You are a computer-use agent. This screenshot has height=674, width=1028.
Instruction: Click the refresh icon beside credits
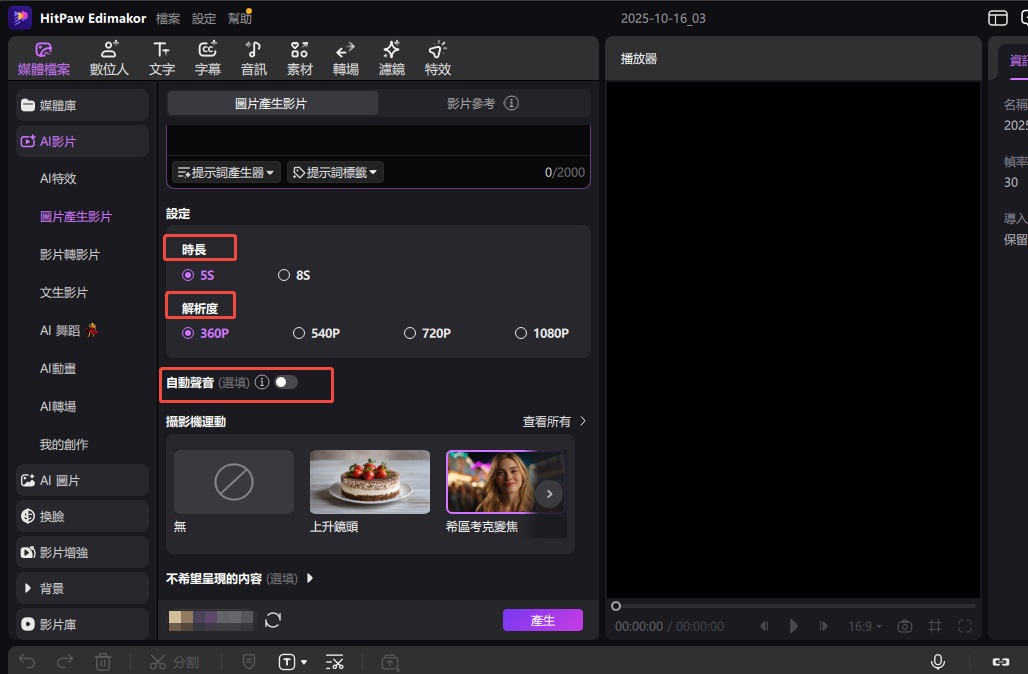click(273, 621)
